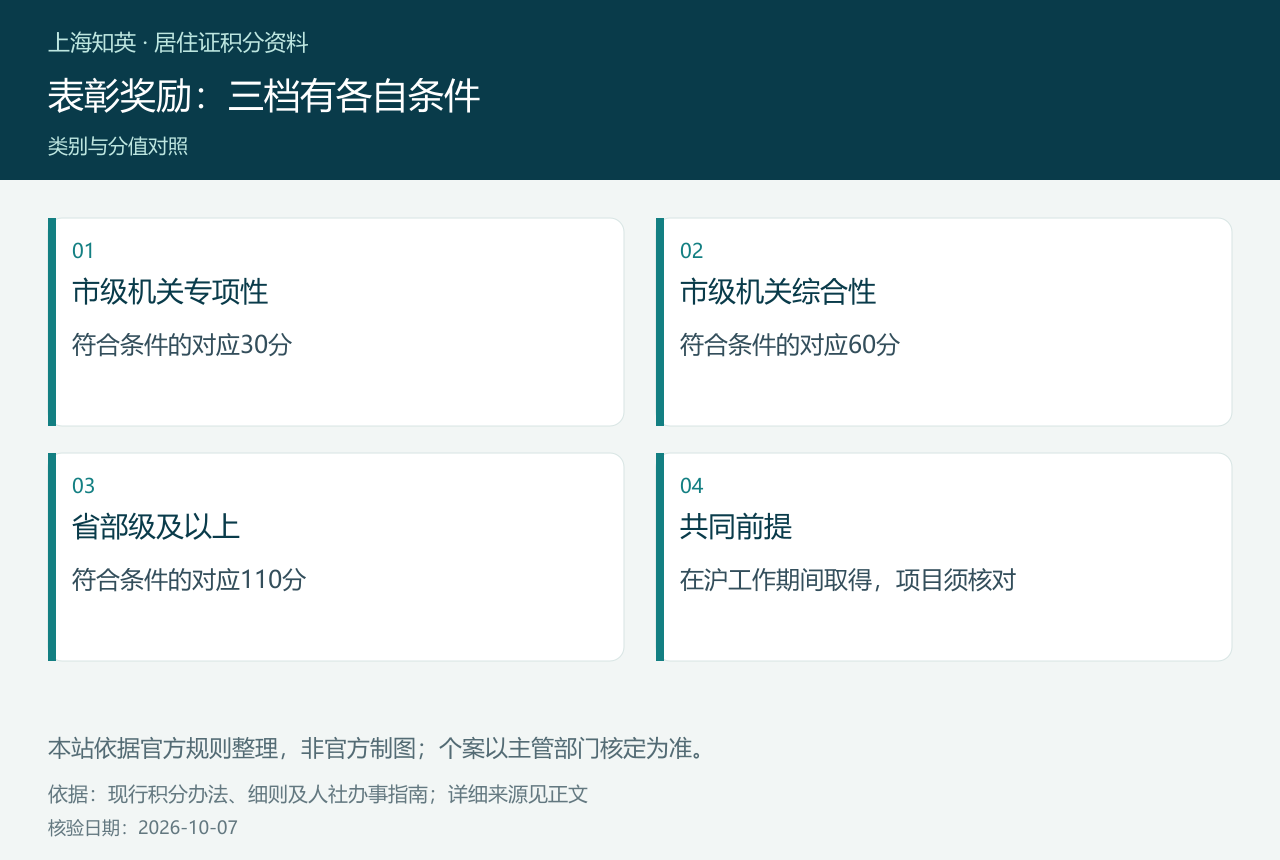Click the text 符合条件的对应30分

click(182, 345)
